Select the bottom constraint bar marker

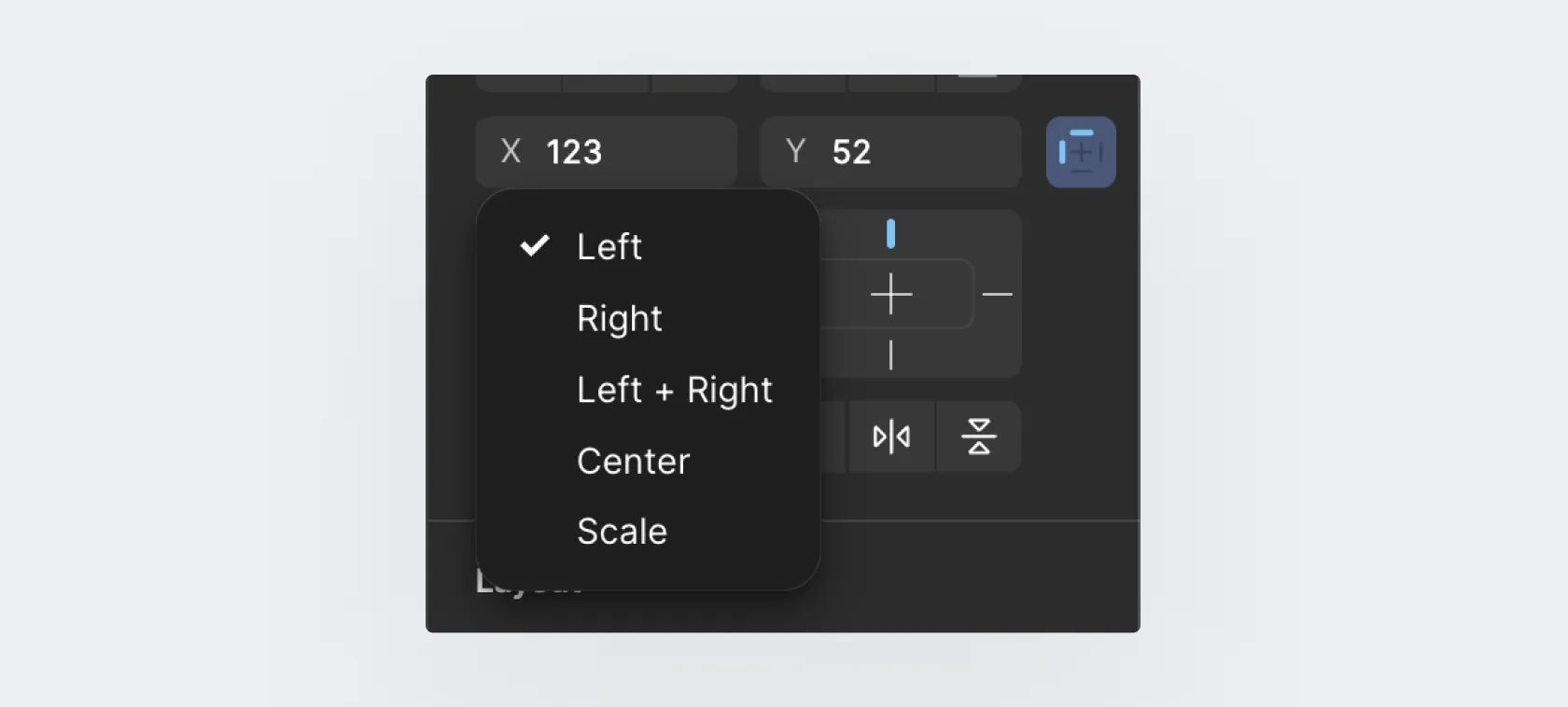pos(890,355)
